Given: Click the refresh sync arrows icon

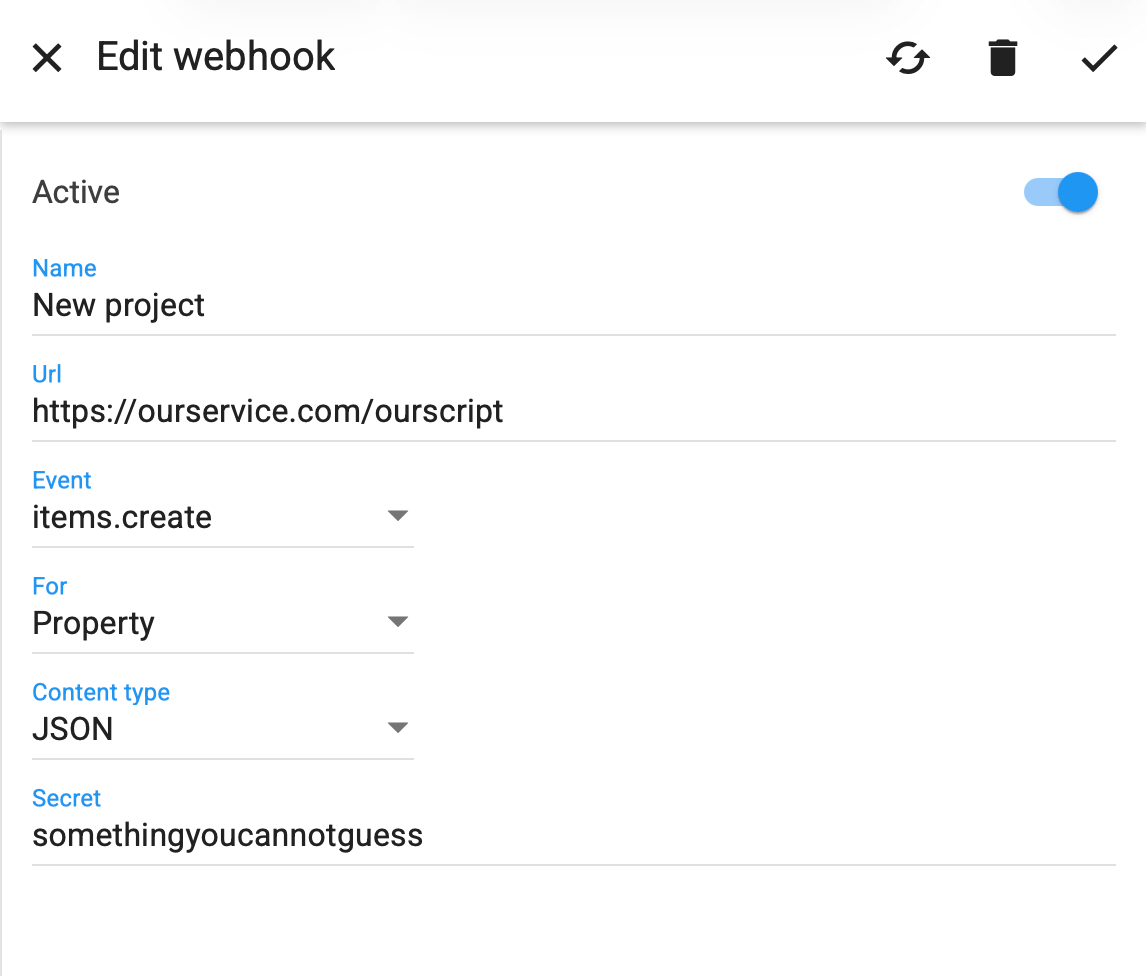Looking at the screenshot, I should click(908, 58).
